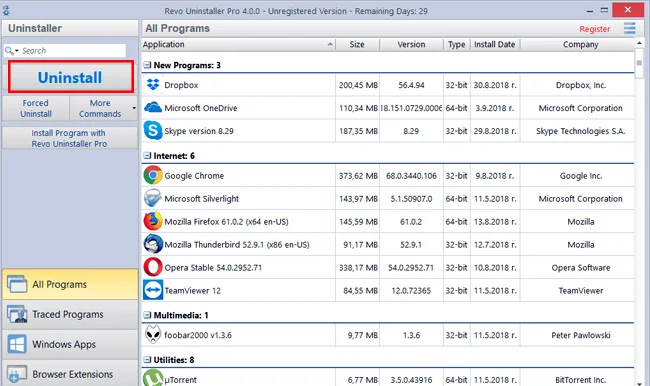
Task: Click the 373,62 MB size cell
Action: click(x=358, y=176)
